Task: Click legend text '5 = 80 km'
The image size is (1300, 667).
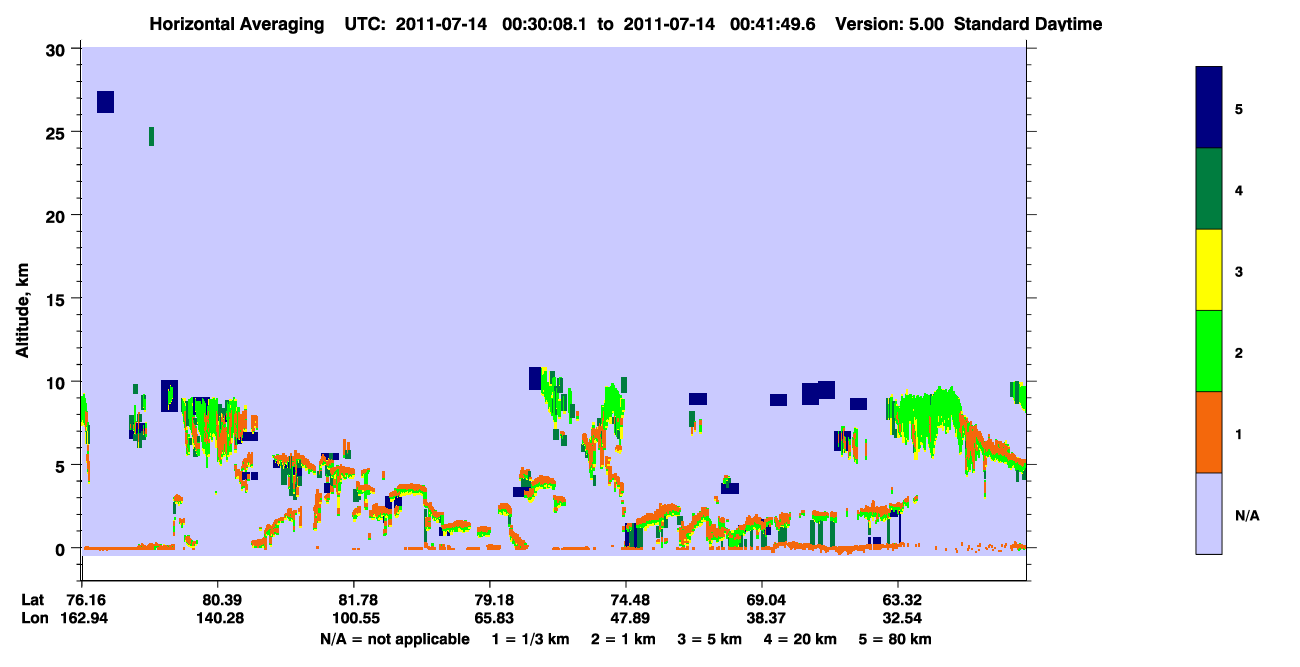Action: pos(895,639)
